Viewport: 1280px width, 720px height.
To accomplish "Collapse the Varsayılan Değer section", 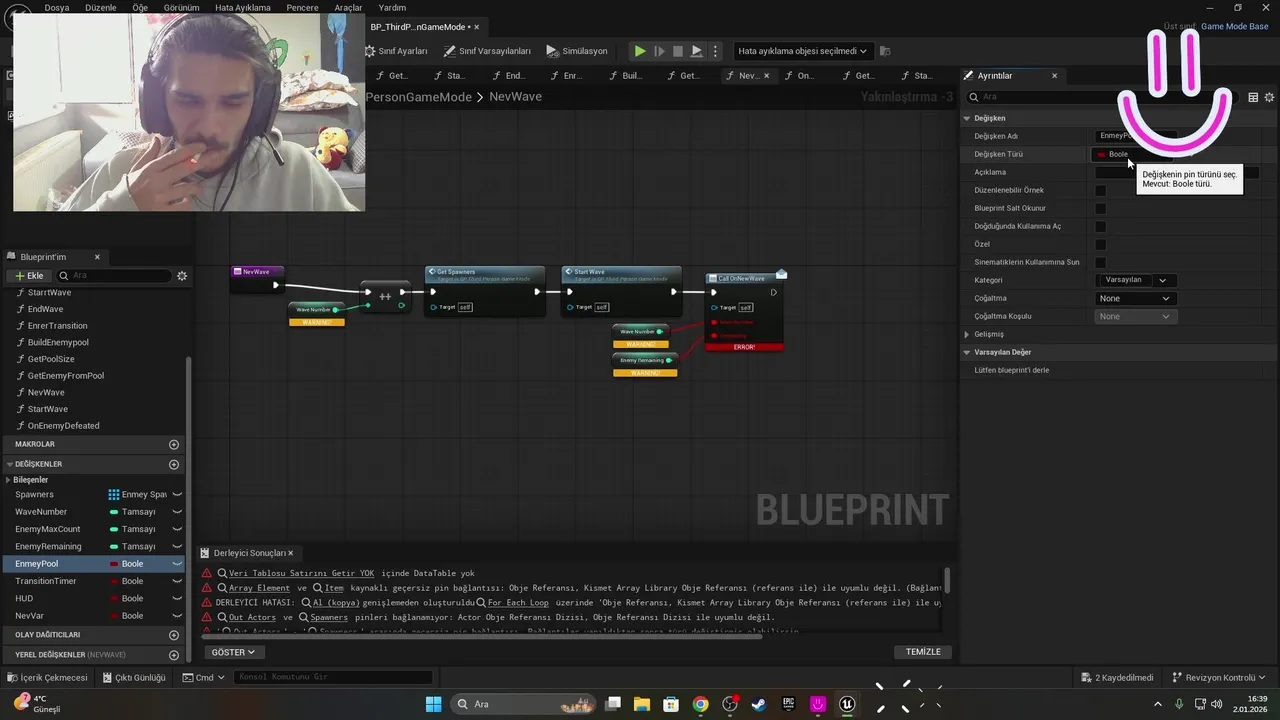I will 967,352.
